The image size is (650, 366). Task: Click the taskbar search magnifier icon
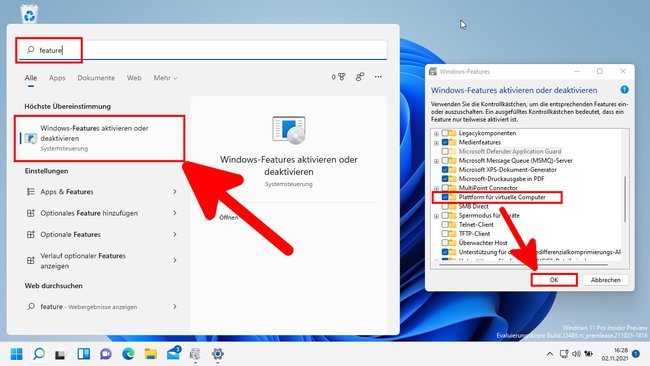point(39,354)
